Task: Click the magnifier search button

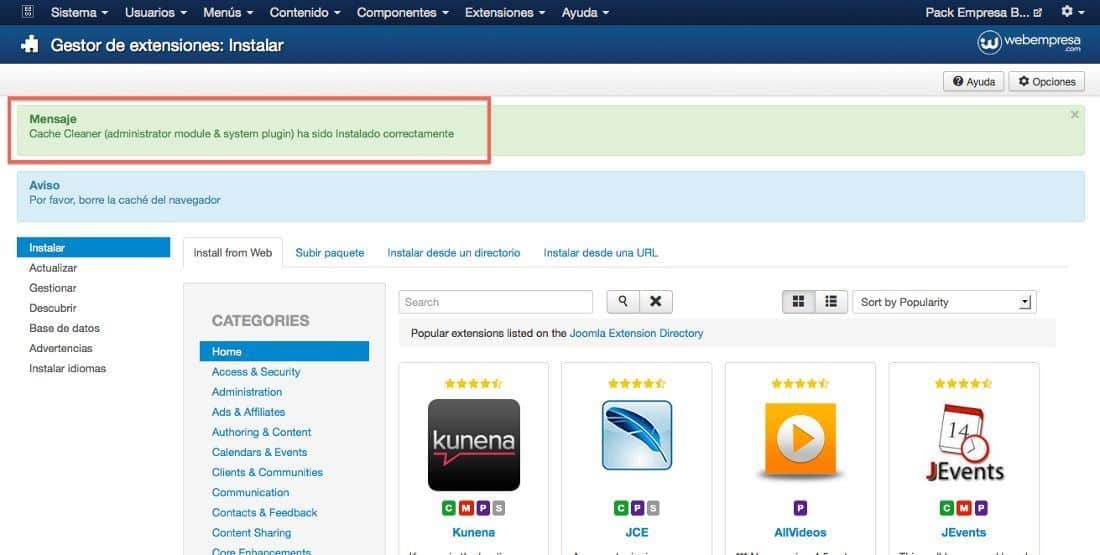Action: tap(623, 302)
